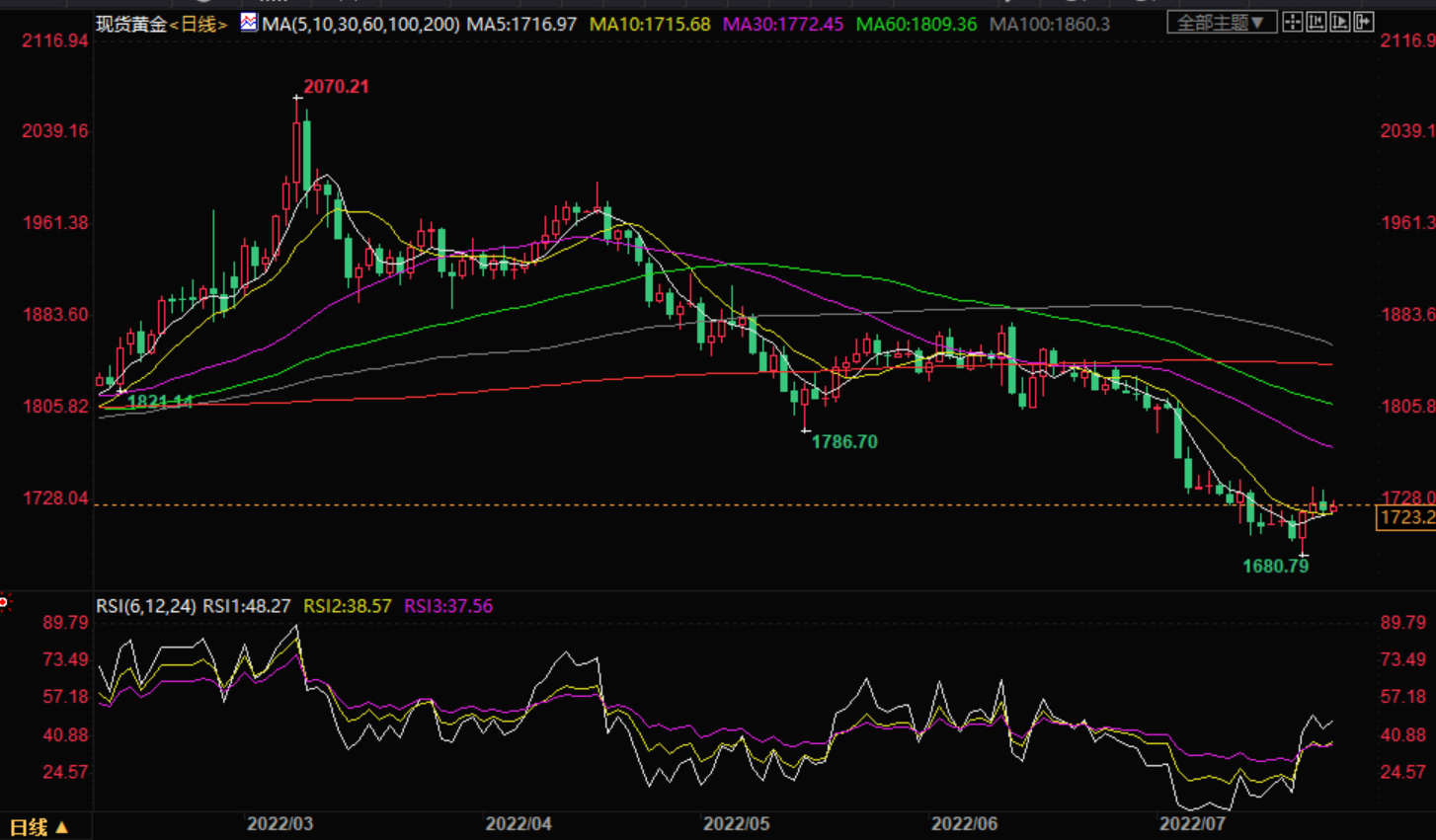The image size is (1436, 840).
Task: Click the range measurement icon beside the crosshair
Action: pyautogui.click(x=1316, y=23)
